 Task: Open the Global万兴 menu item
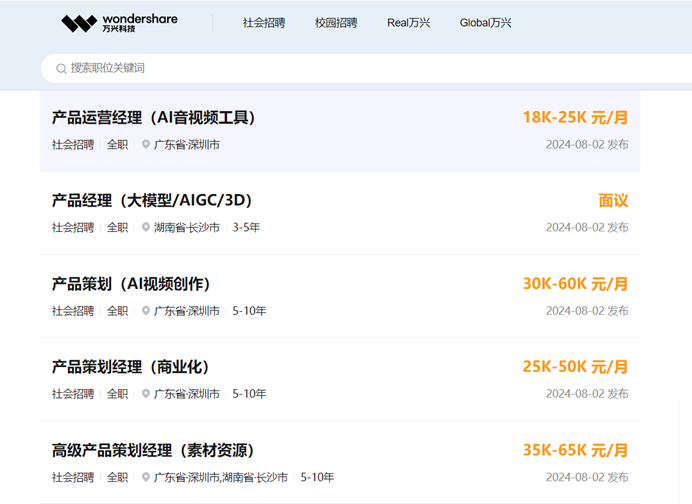click(485, 23)
